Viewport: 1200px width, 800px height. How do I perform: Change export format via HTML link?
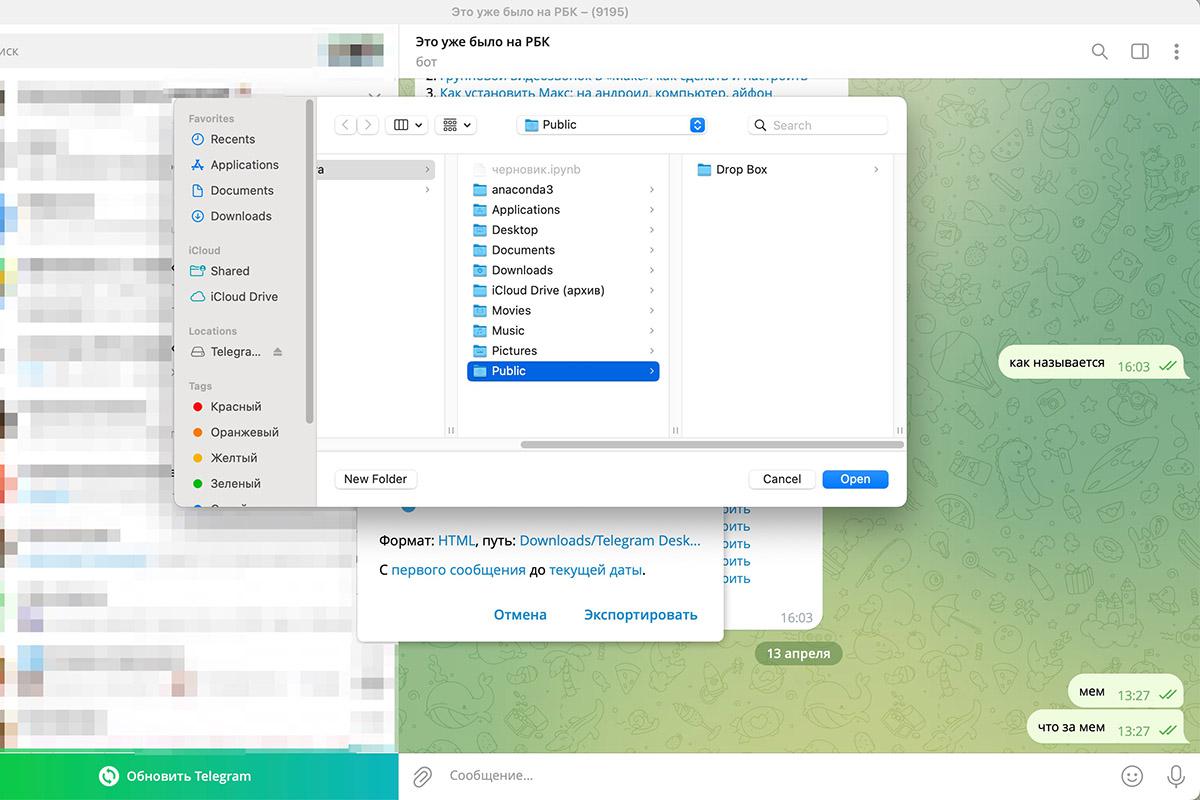click(x=457, y=540)
